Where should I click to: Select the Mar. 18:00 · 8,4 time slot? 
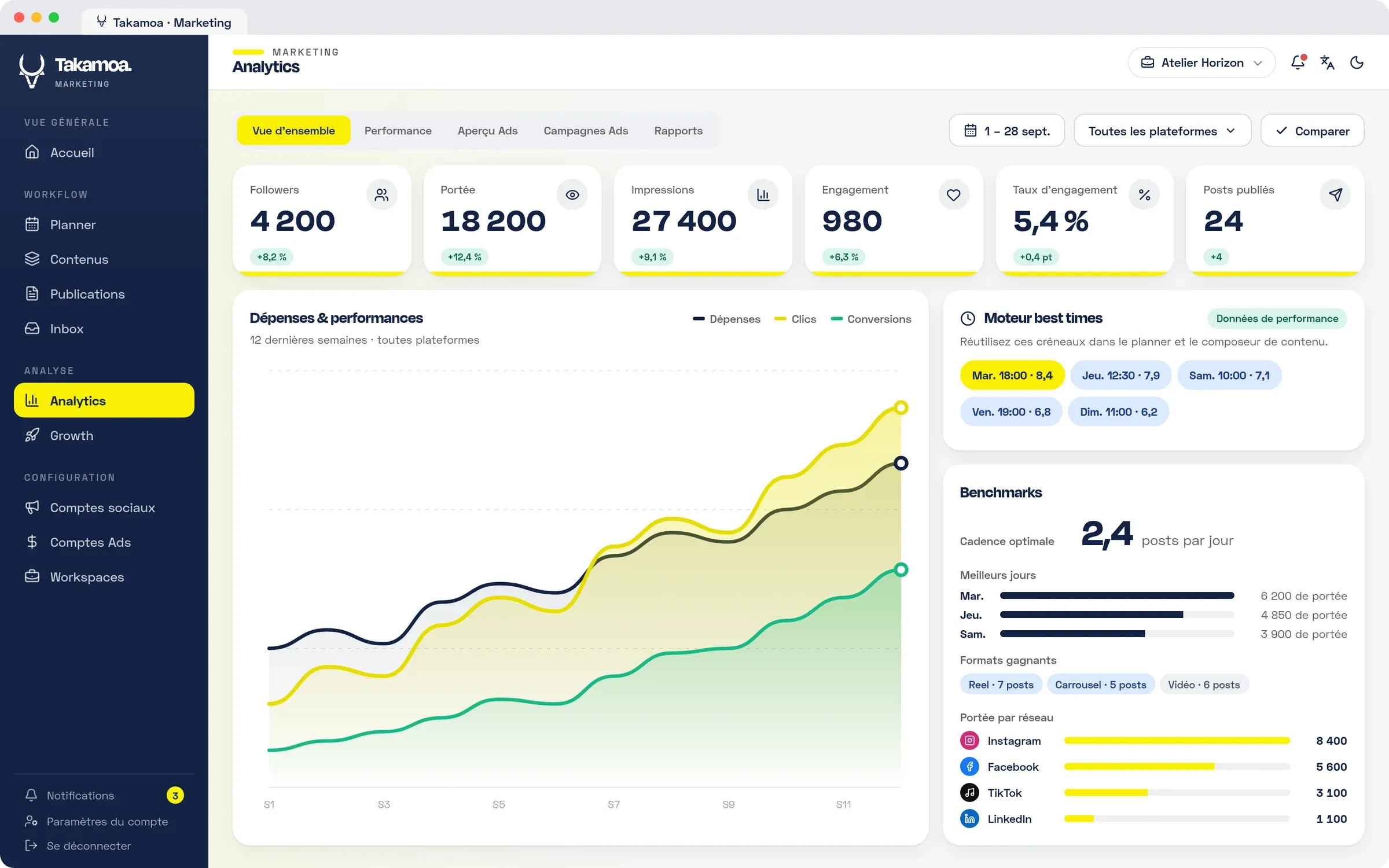click(x=1012, y=376)
